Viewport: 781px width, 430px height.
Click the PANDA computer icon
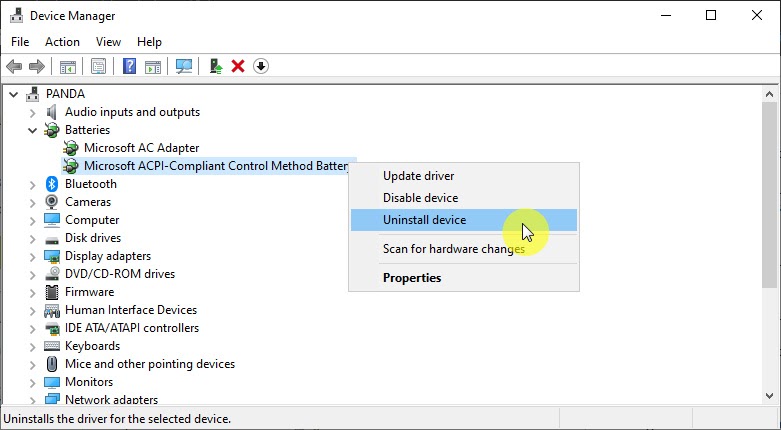pos(33,94)
